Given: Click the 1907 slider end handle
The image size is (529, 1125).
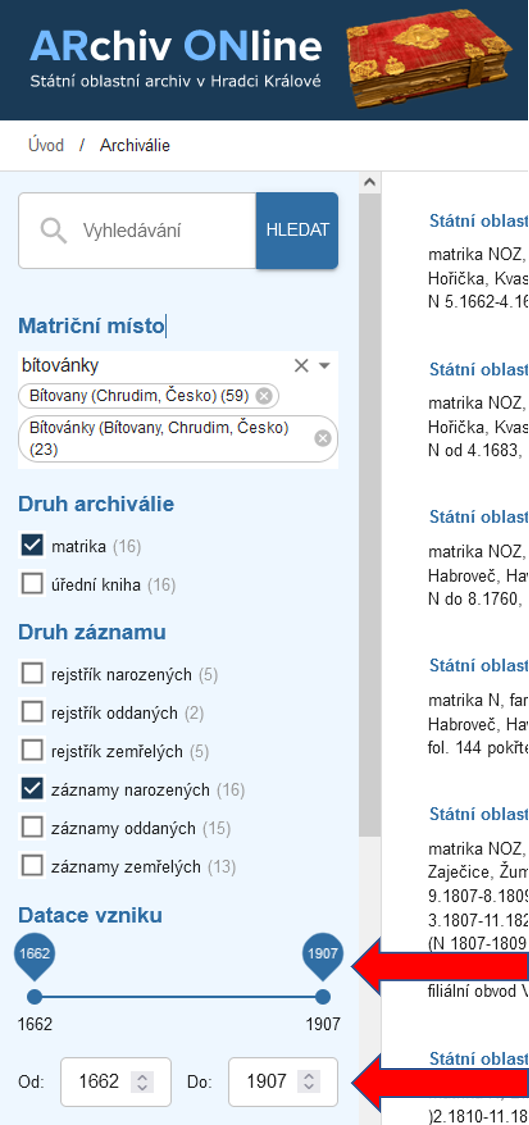Looking at the screenshot, I should 323,997.
